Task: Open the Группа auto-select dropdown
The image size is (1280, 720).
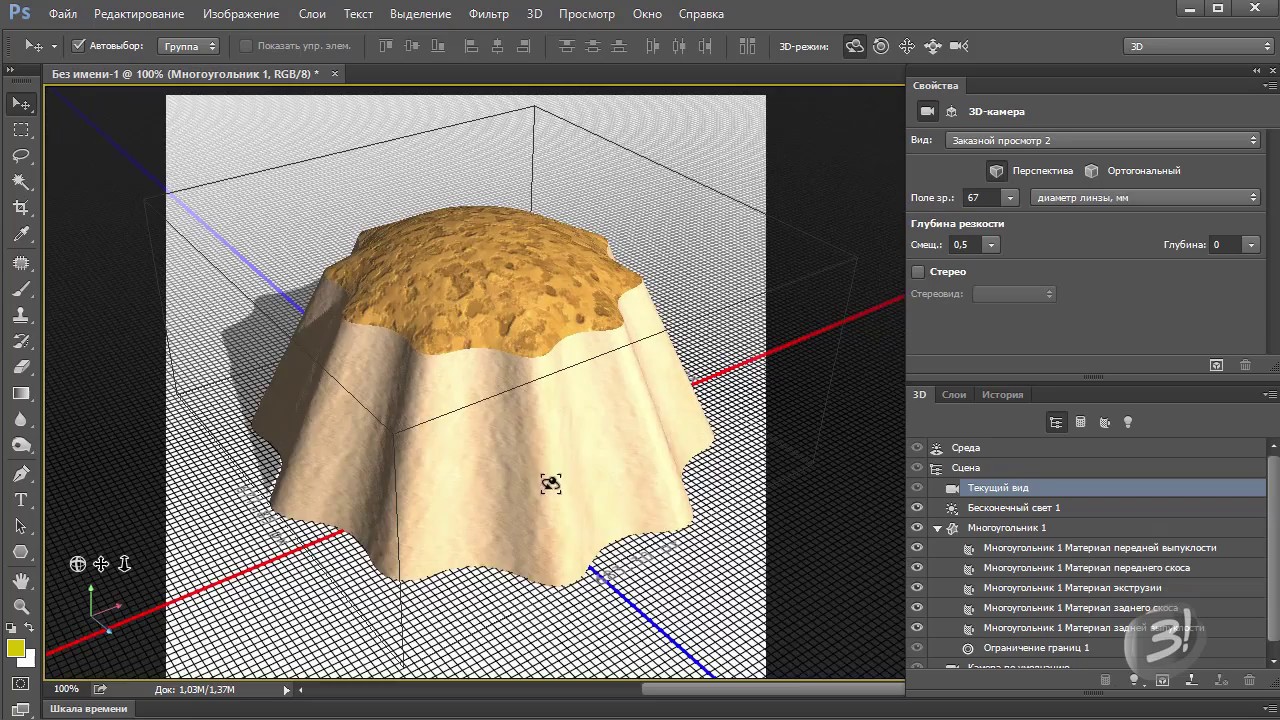Action: pyautogui.click(x=189, y=46)
